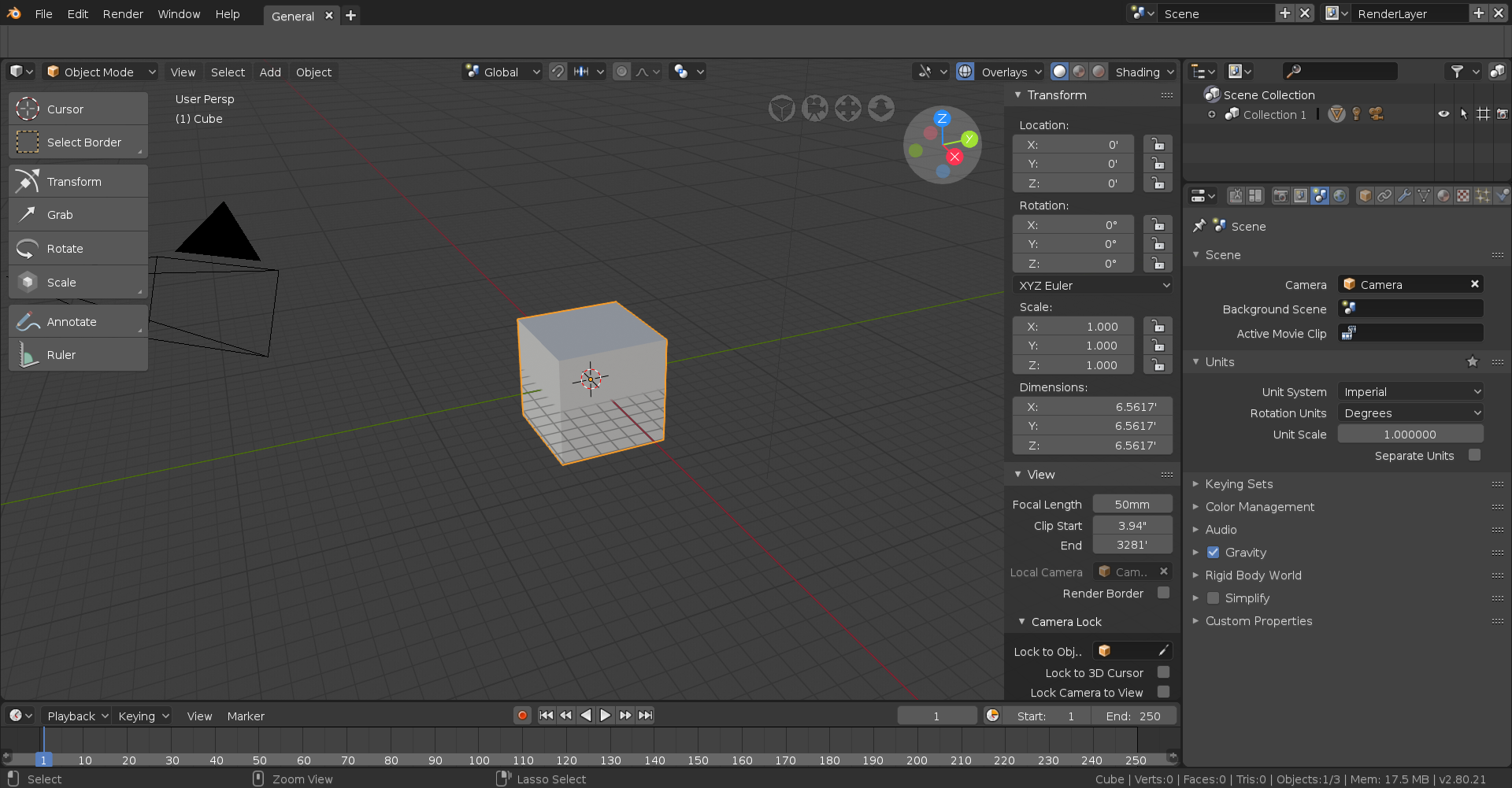Expand the Rigid Body World panel

[1253, 575]
